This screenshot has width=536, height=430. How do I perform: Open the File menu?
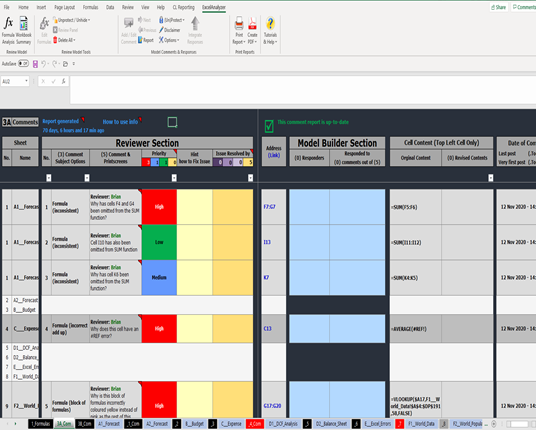click(x=6, y=7)
